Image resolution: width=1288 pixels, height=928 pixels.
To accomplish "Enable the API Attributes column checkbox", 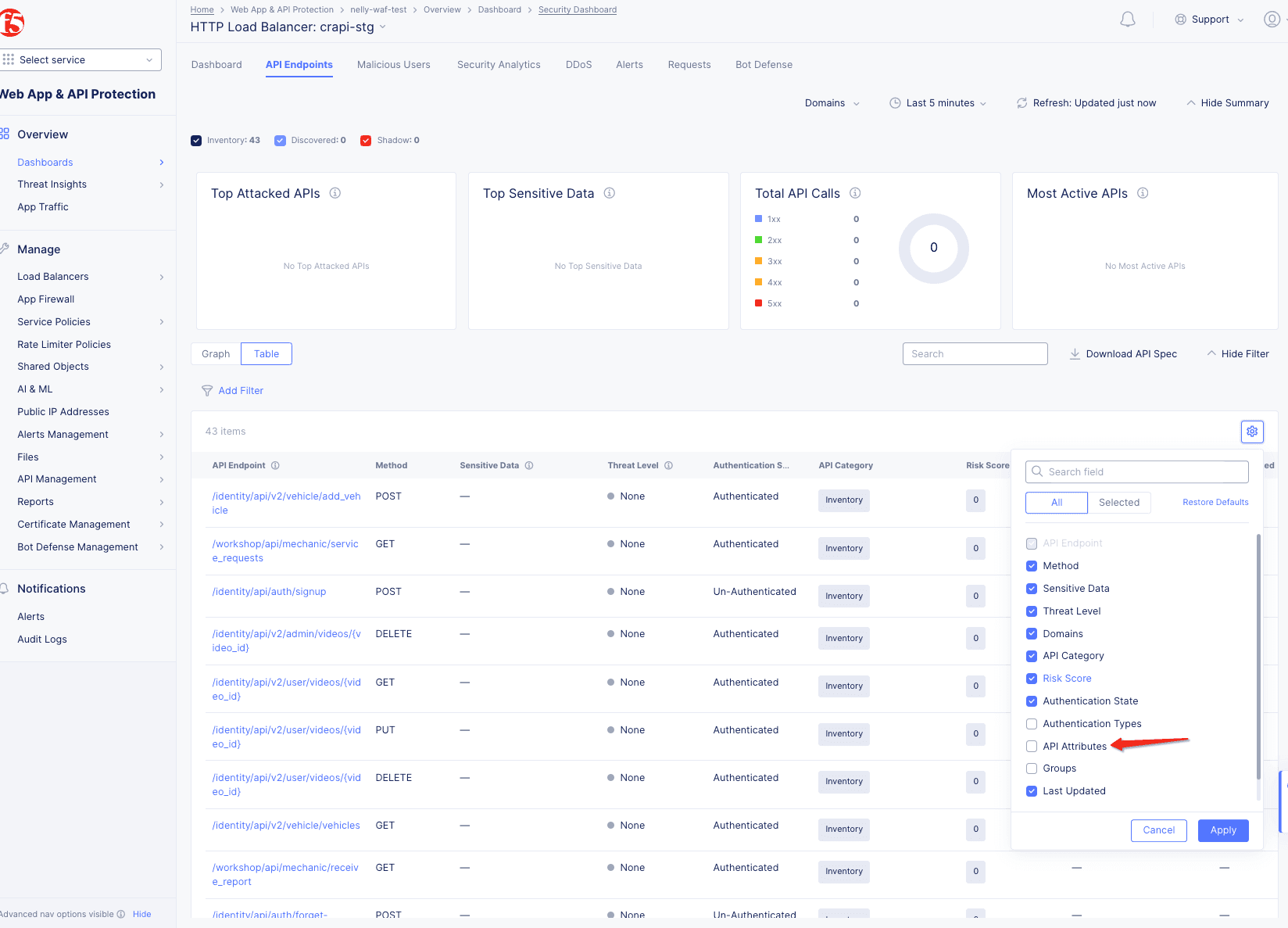I will (1032, 746).
